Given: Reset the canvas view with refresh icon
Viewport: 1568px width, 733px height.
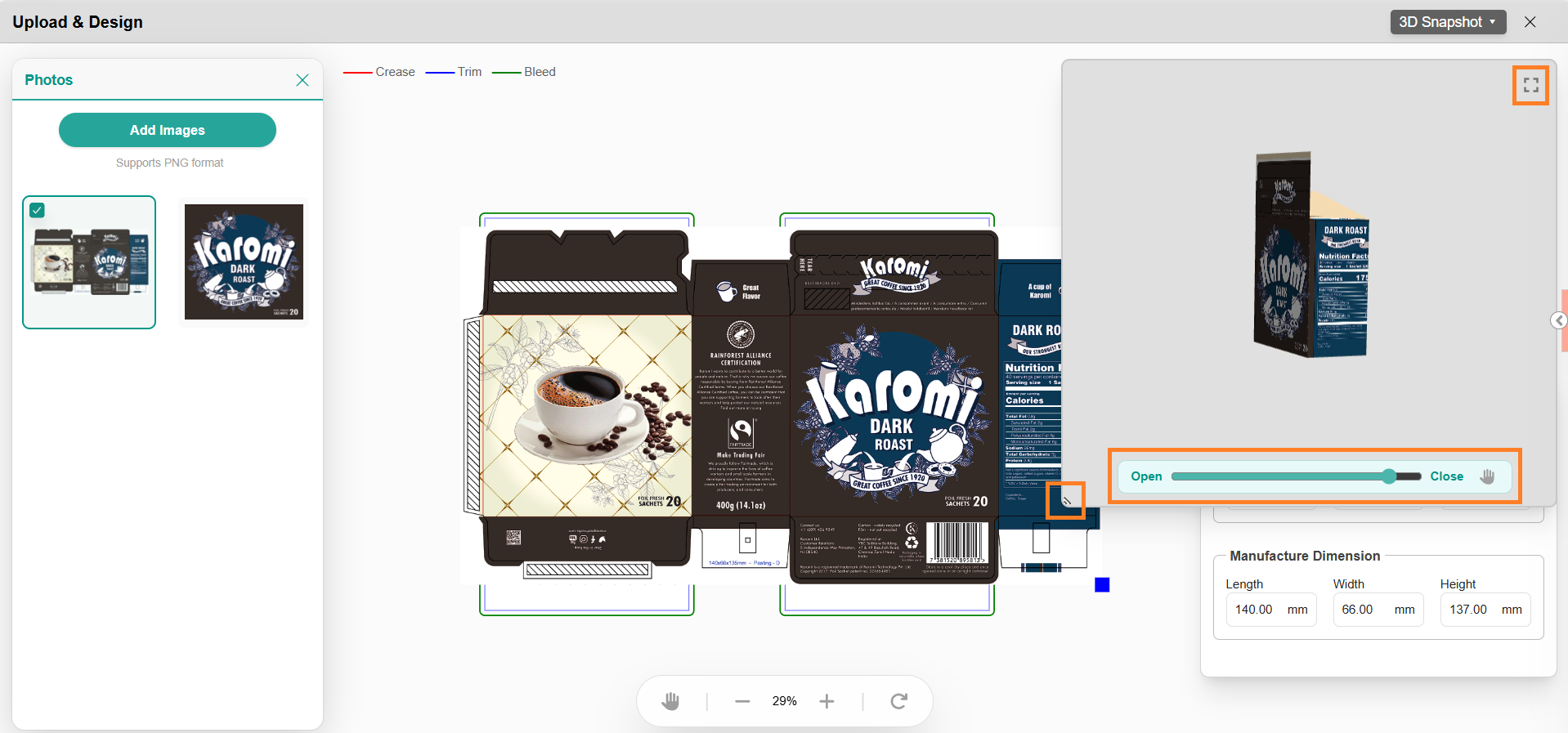Looking at the screenshot, I should 898,701.
